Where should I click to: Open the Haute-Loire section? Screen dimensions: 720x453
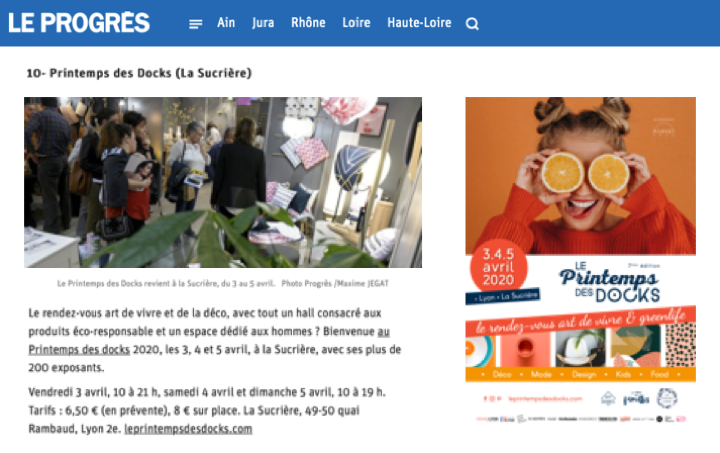pos(419,22)
